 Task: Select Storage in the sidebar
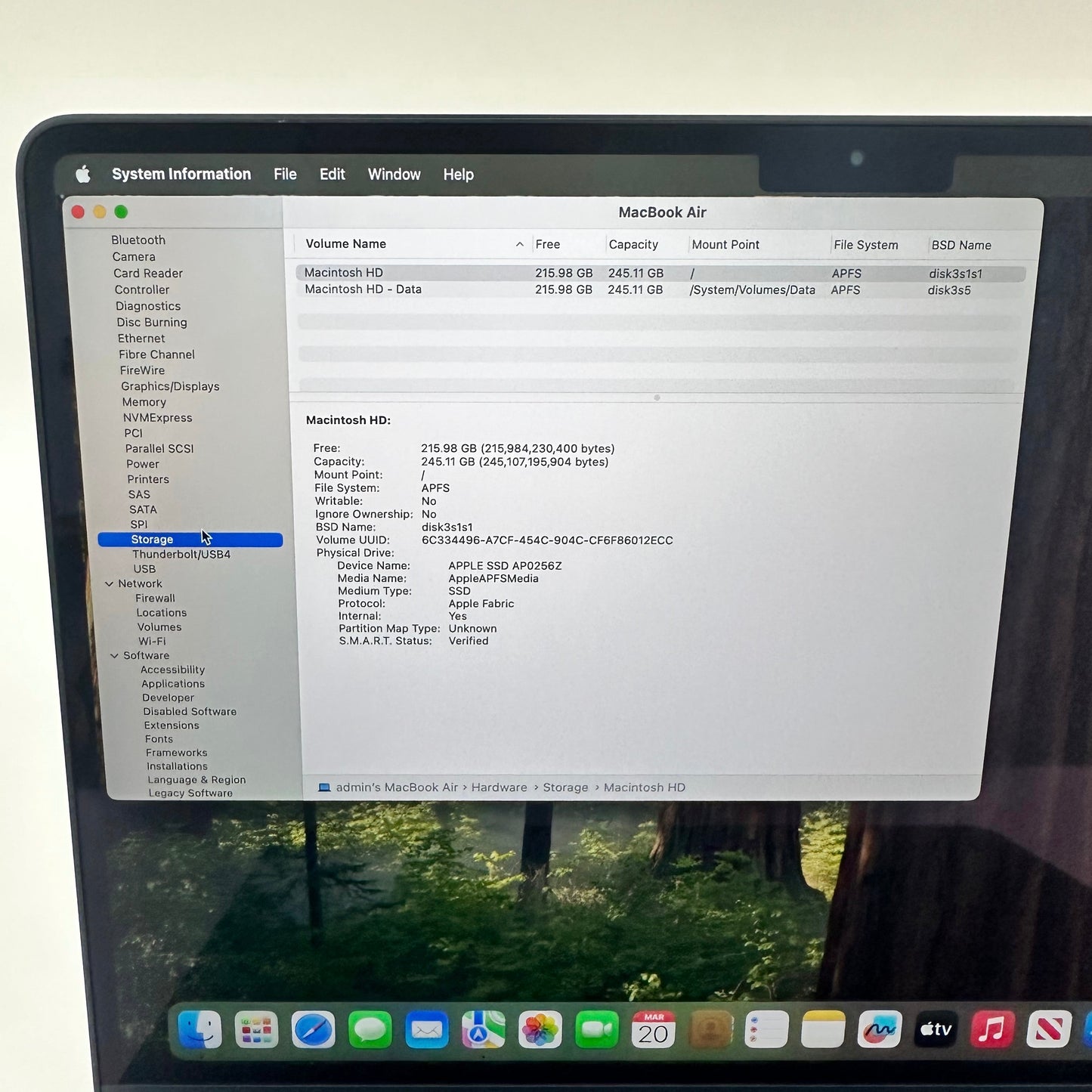(x=190, y=540)
